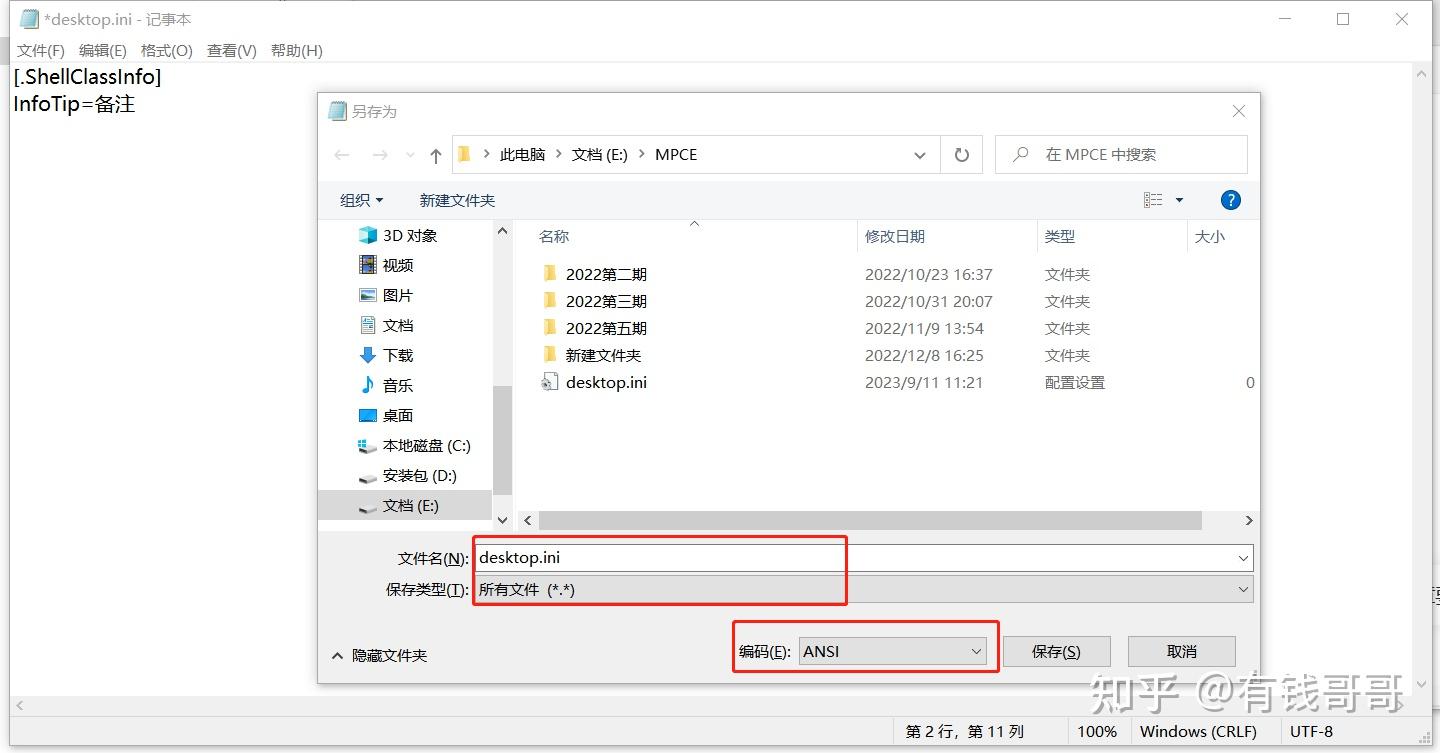Select the 2022第三期 folder
The height and width of the screenshot is (753, 1440).
click(x=605, y=301)
